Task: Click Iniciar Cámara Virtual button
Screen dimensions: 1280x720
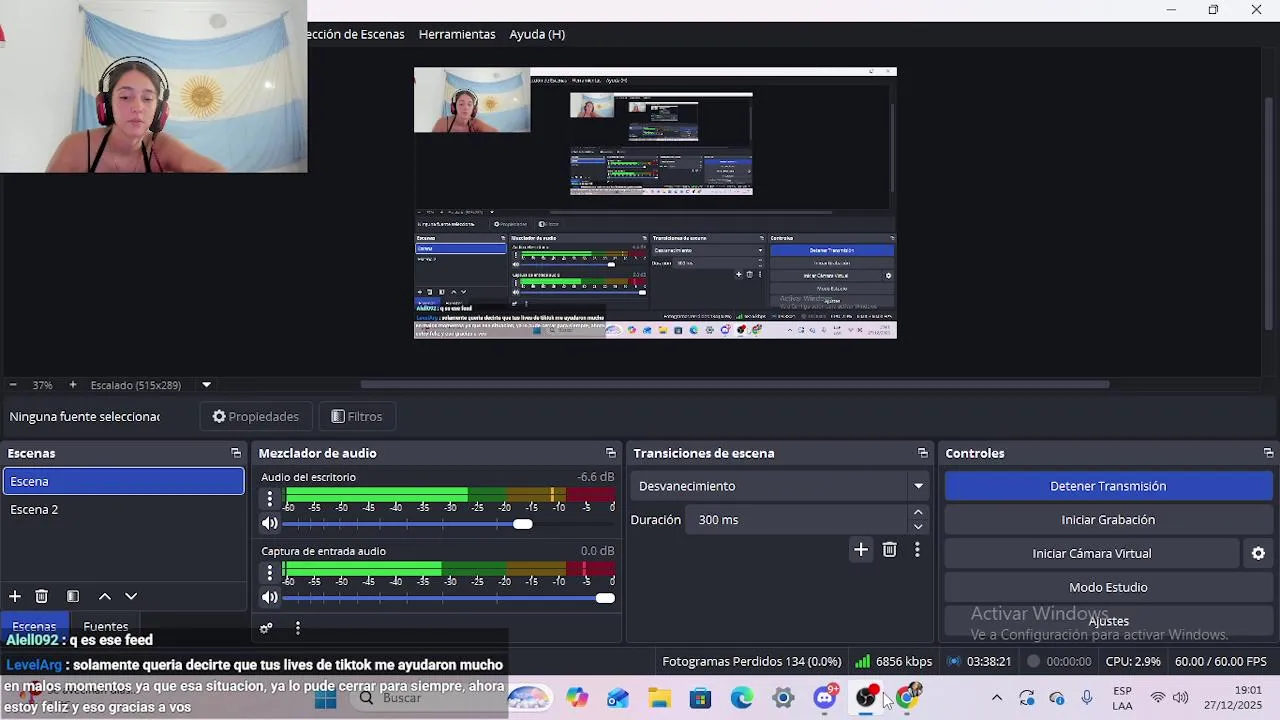Action: pos(1091,553)
